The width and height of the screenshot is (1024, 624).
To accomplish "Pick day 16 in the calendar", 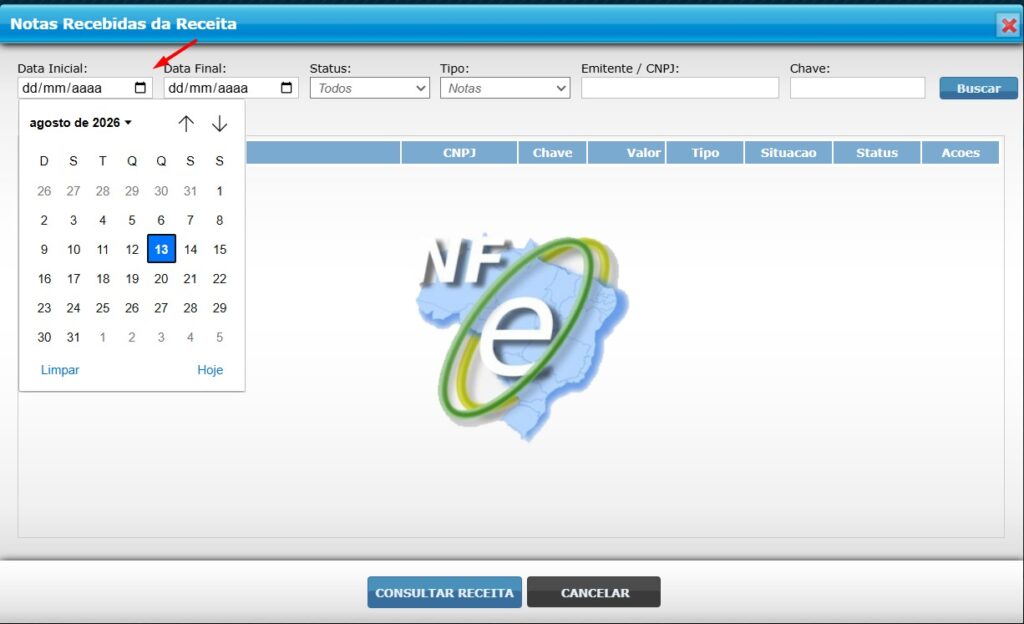I will point(44,279).
